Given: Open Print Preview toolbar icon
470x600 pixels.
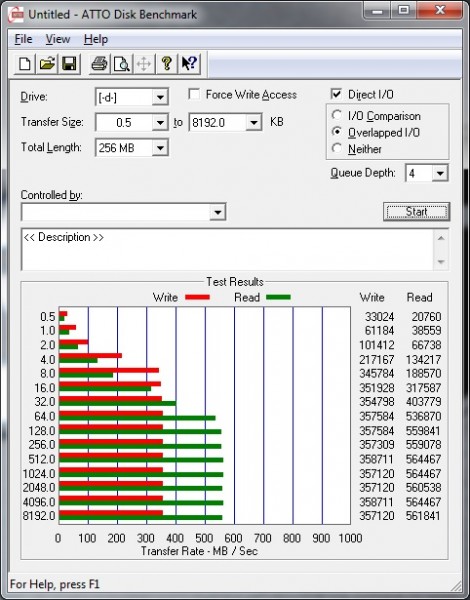Looking at the screenshot, I should (x=121, y=64).
